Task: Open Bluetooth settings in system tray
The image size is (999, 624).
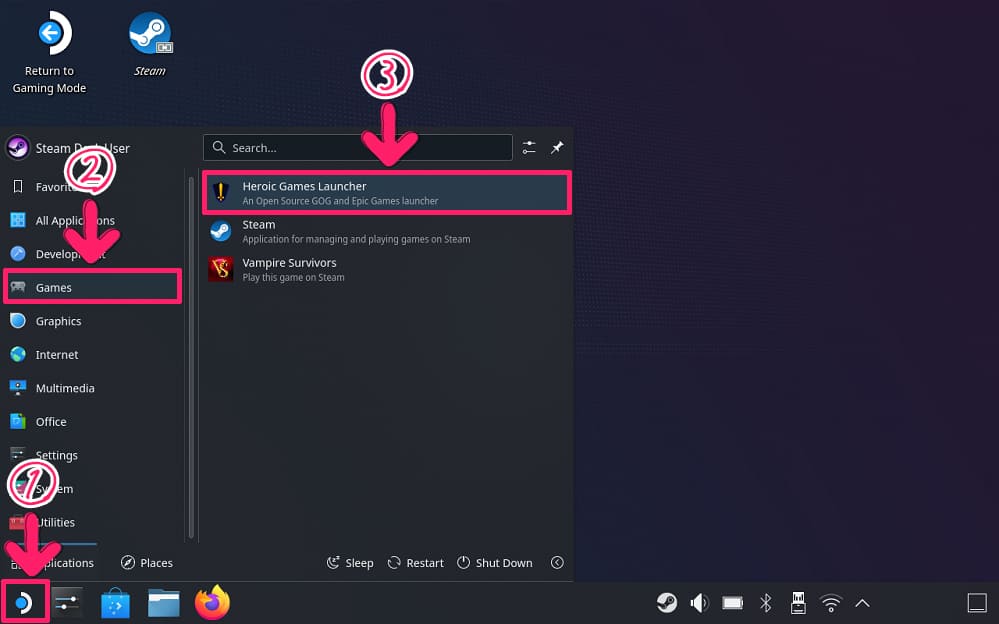Action: tap(766, 602)
